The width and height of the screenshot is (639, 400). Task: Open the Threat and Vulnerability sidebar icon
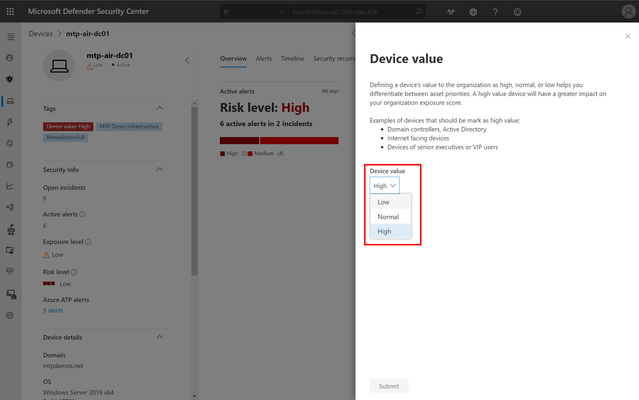[11, 229]
